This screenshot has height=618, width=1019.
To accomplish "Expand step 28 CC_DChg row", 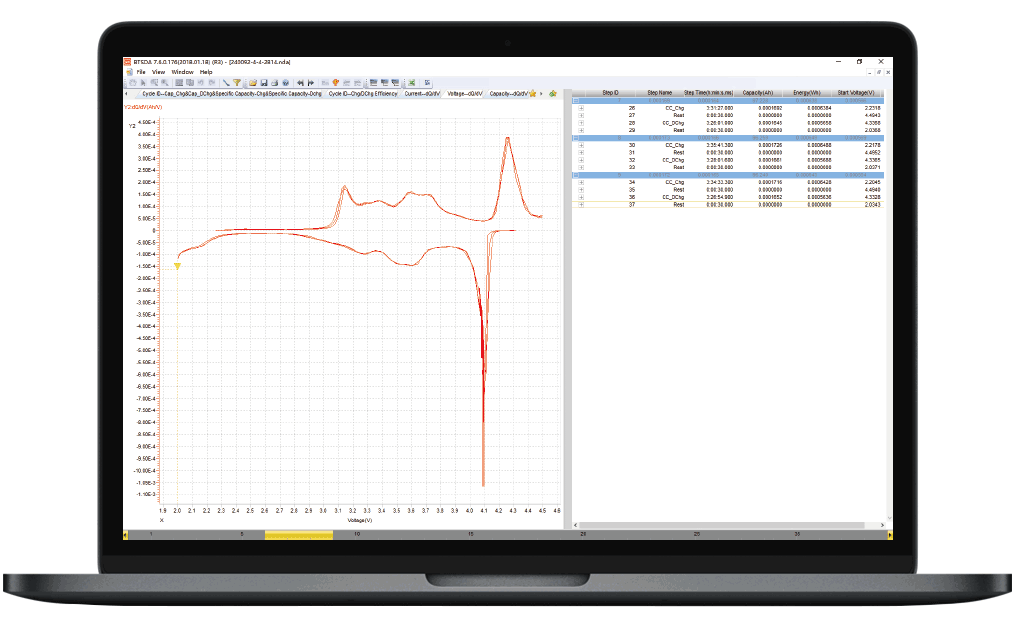I will pyautogui.click(x=581, y=123).
